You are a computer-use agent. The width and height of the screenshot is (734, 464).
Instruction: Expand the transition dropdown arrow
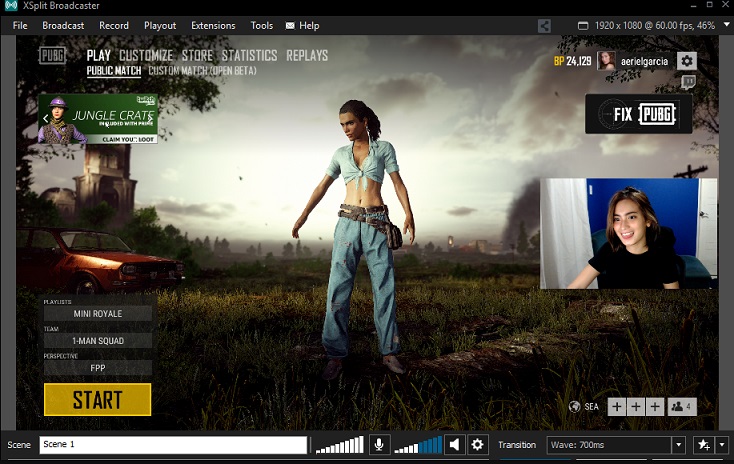pyautogui.click(x=679, y=445)
